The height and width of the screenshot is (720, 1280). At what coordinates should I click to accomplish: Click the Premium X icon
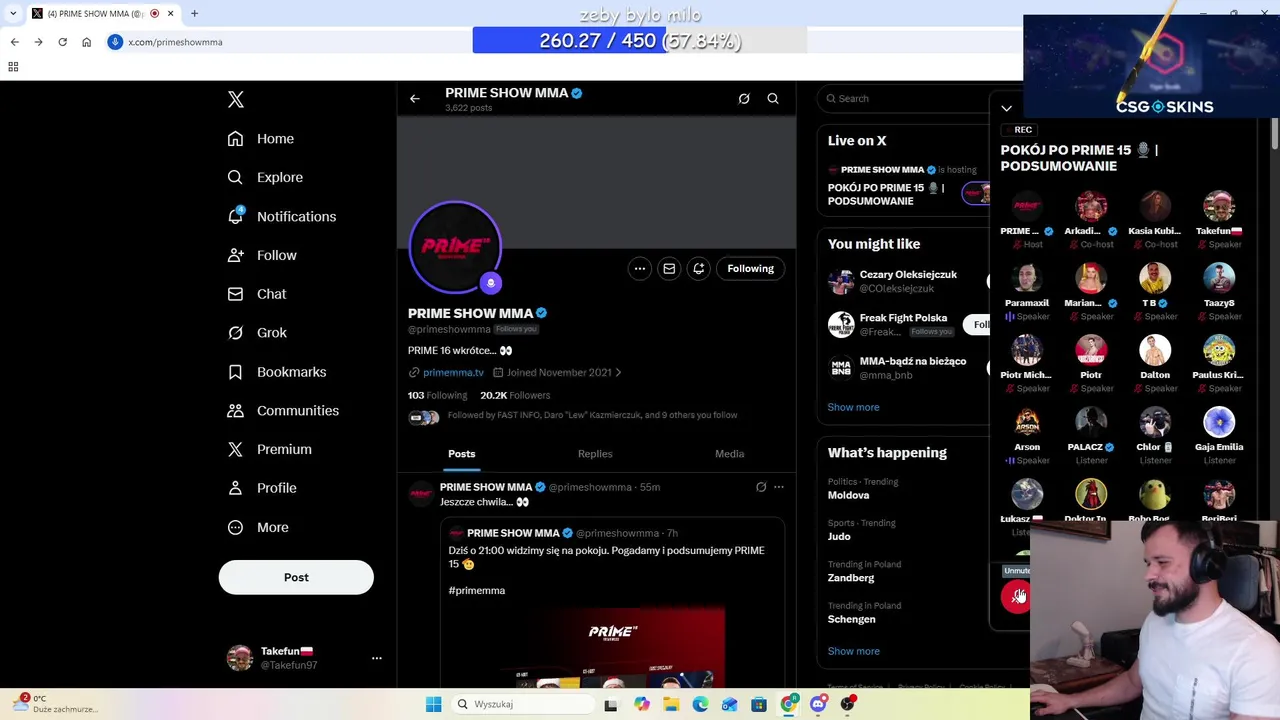[235, 449]
